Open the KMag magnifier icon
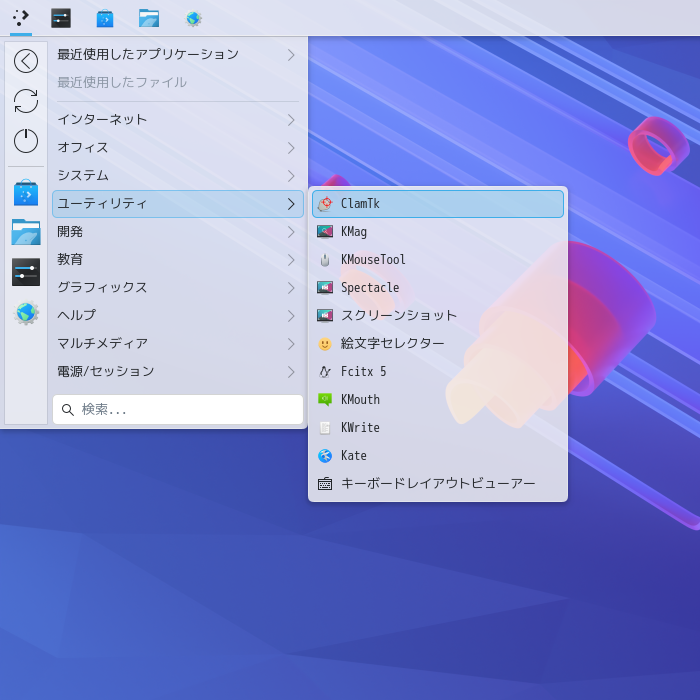This screenshot has width=700, height=700. point(325,232)
